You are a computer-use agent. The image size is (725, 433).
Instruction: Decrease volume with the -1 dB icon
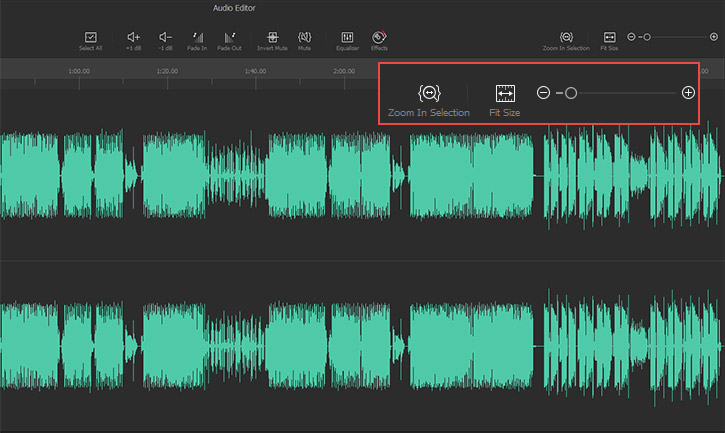tap(165, 38)
